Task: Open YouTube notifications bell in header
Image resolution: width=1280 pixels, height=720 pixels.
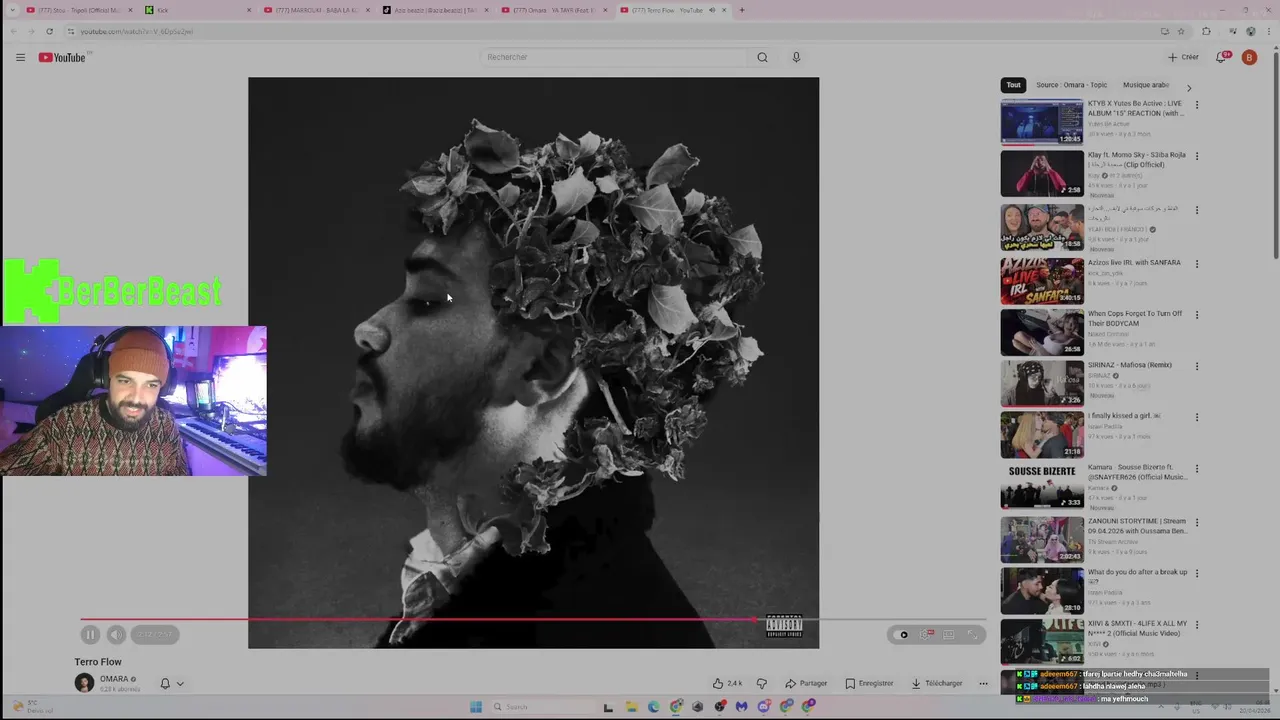Action: point(1221,57)
